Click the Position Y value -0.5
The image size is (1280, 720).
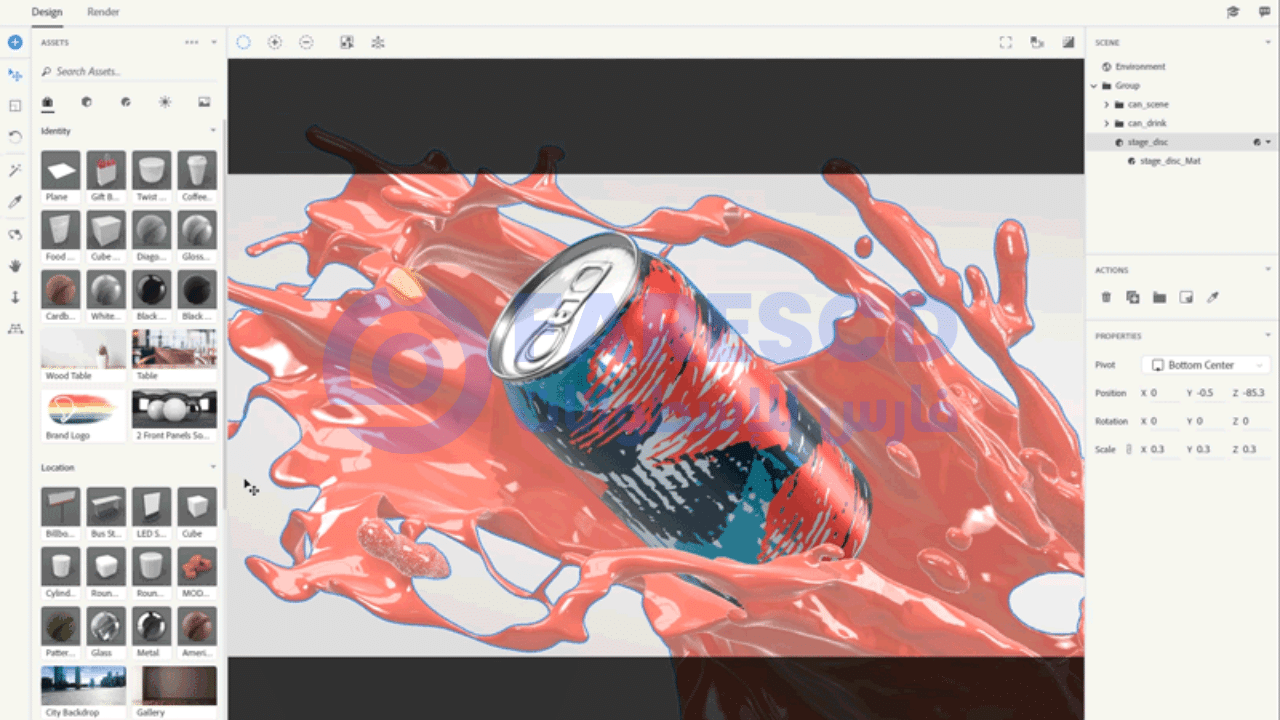point(1206,393)
